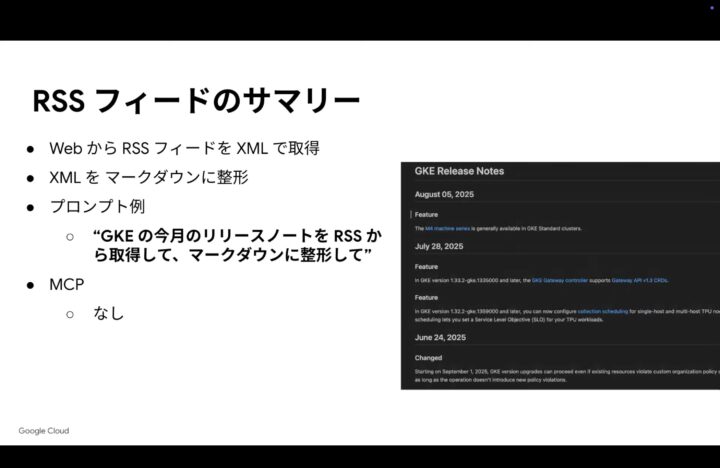Click the bullet beside the Web から RSS line
Screen dimensions: 720x468
click(32, 148)
